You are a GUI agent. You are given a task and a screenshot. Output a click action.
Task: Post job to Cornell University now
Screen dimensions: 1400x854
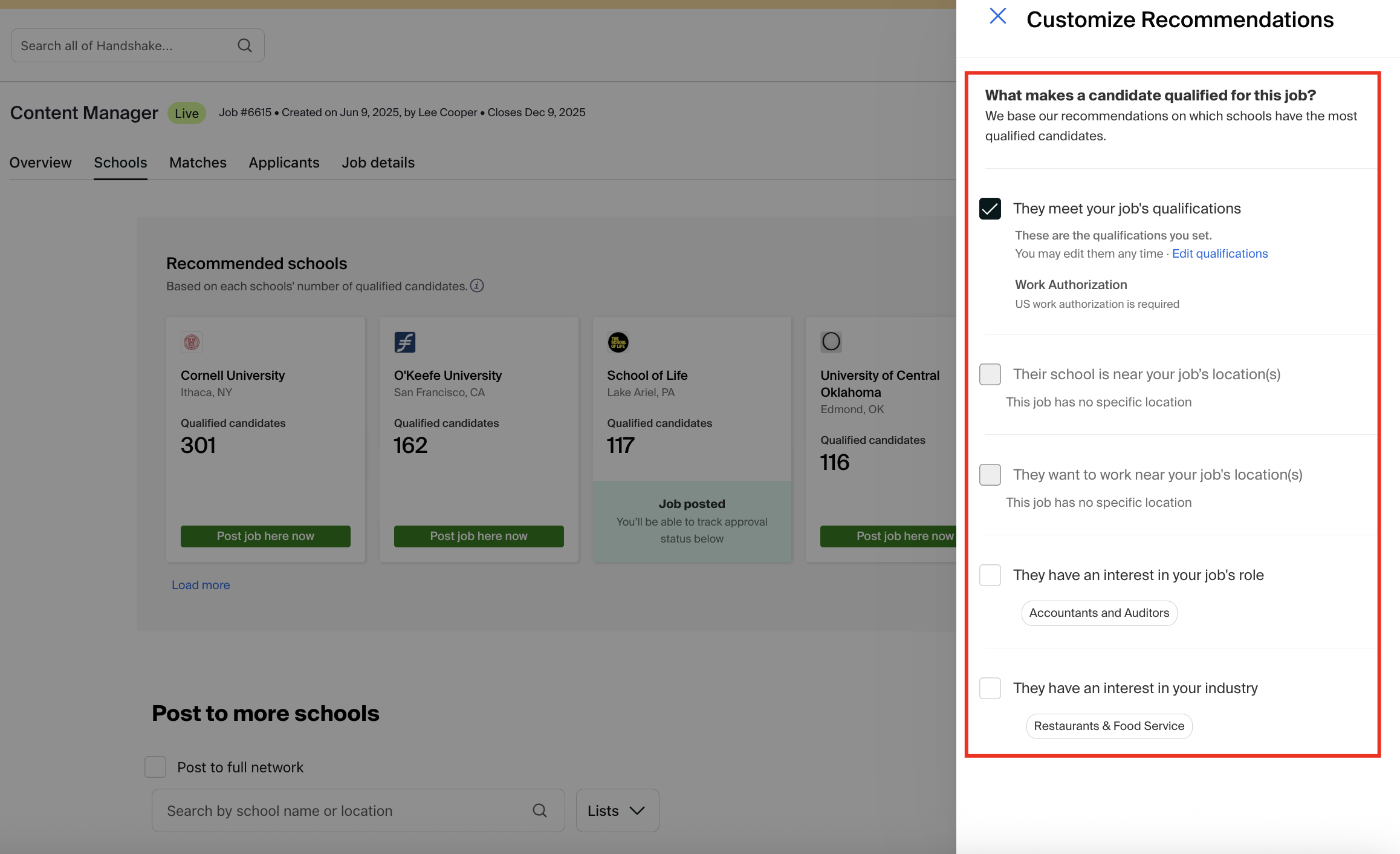[265, 536]
